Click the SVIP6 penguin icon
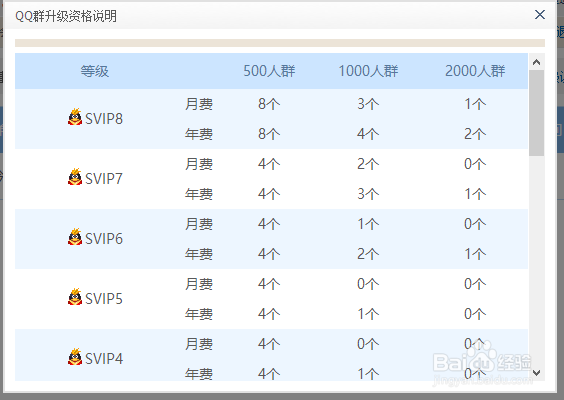The height and width of the screenshot is (400, 564). point(75,237)
